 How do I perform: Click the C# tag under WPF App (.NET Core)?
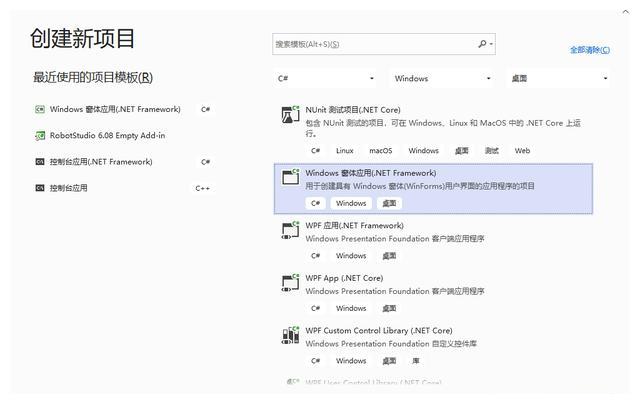point(315,309)
